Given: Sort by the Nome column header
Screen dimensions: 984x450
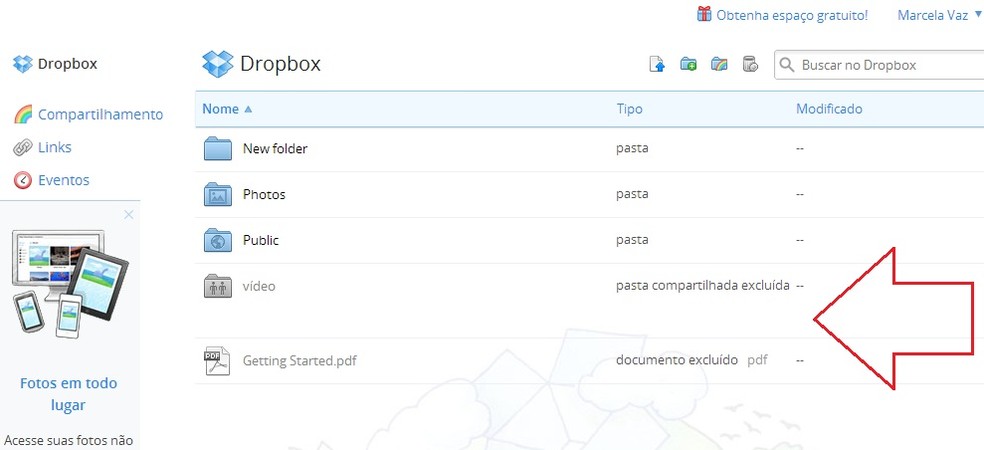Looking at the screenshot, I should pos(227,109).
